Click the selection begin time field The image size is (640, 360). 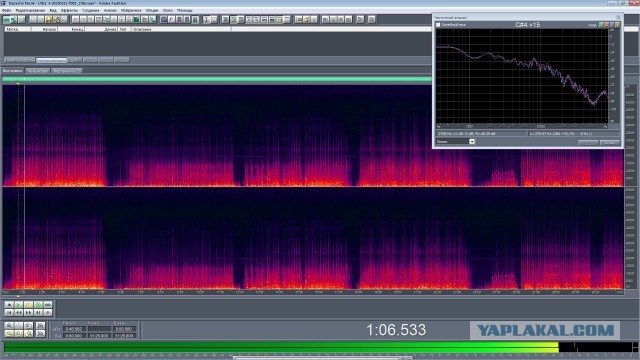point(75,329)
